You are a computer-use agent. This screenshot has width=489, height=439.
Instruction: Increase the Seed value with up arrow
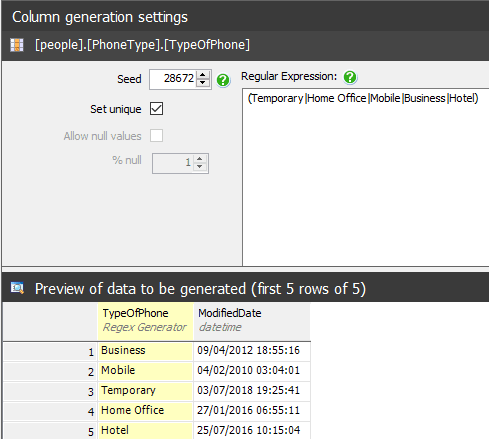(x=203, y=75)
